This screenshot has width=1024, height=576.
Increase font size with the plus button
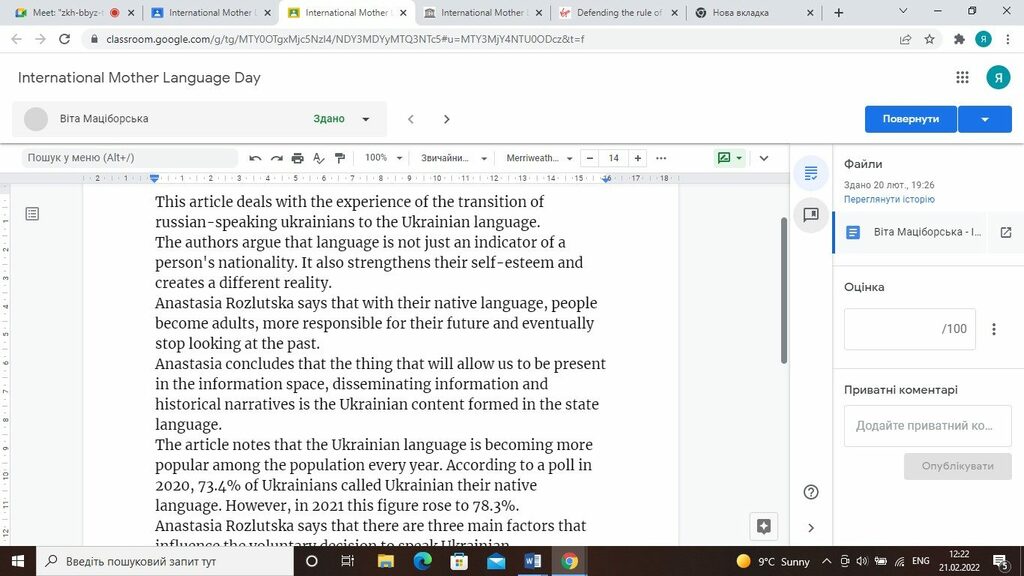pos(637,158)
